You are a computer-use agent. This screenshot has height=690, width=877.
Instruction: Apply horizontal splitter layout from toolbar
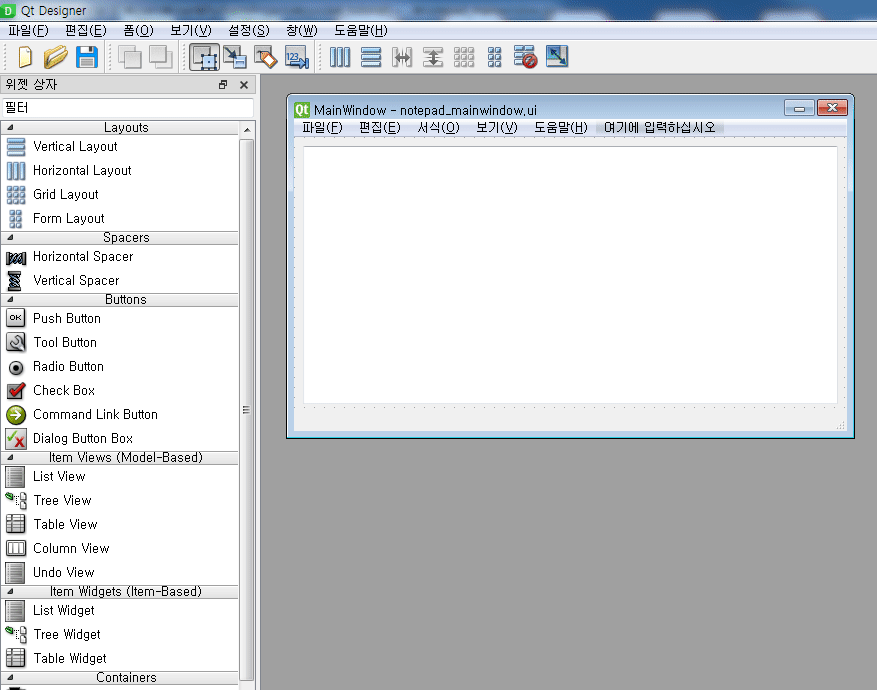coord(402,57)
